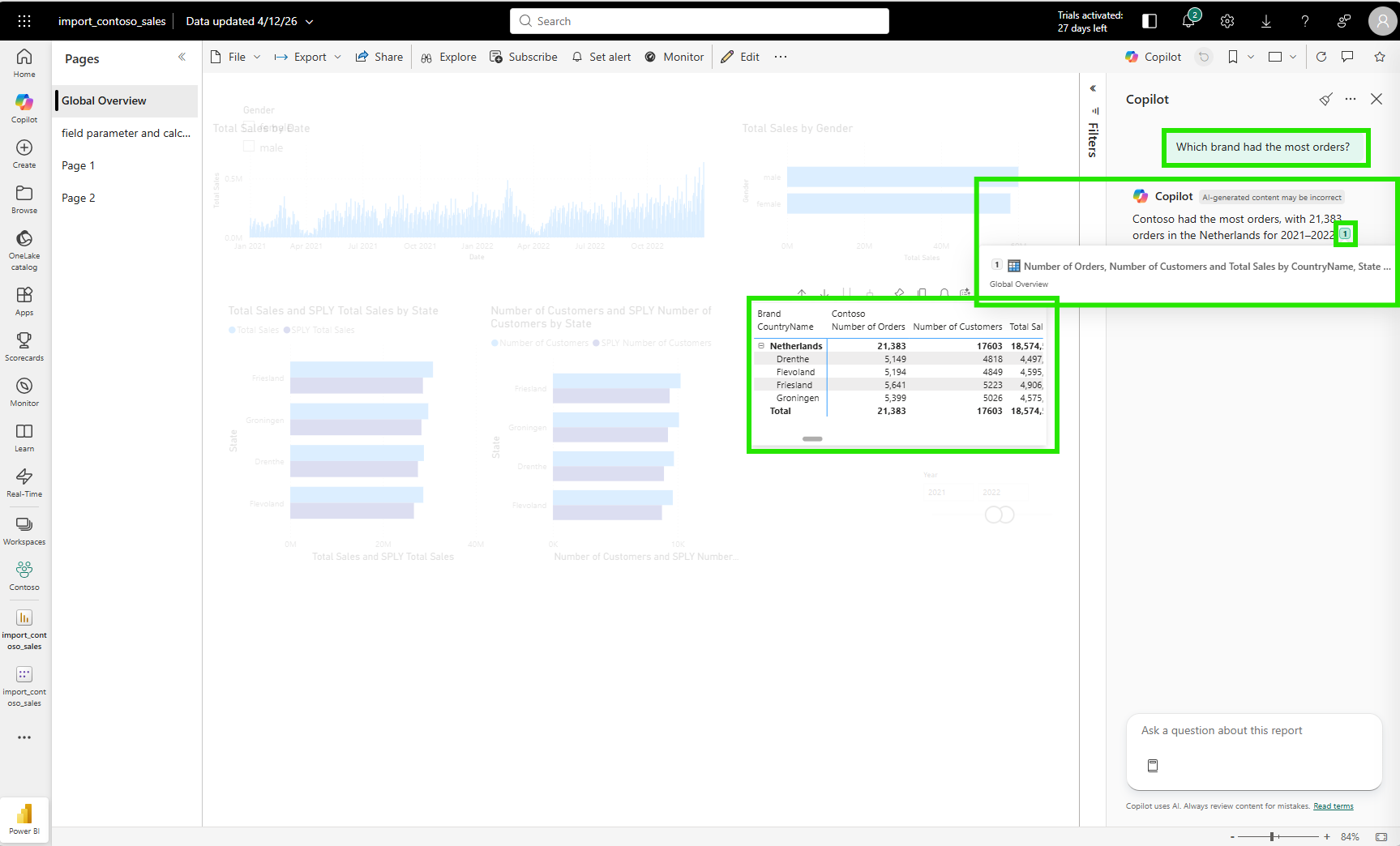This screenshot has width=1400, height=846.
Task: Open the view options dropdown arrow
Action: point(1293,57)
